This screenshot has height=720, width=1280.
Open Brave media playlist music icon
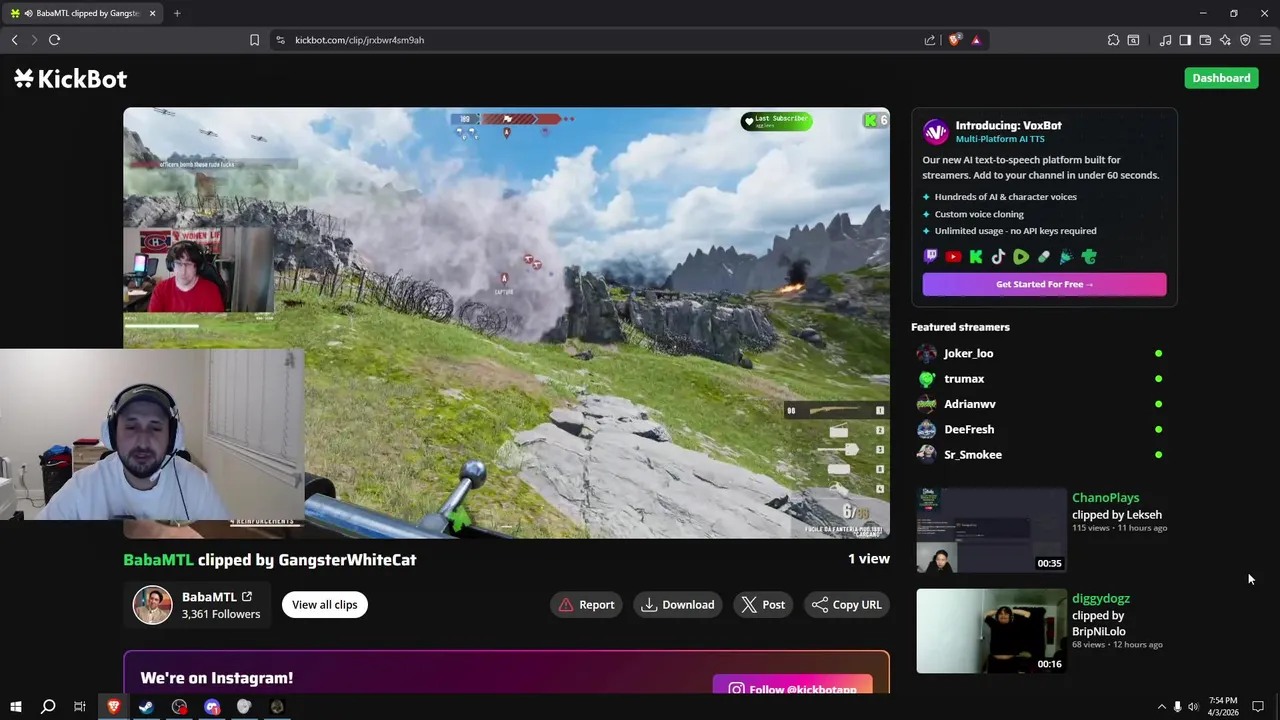[x=1165, y=40]
